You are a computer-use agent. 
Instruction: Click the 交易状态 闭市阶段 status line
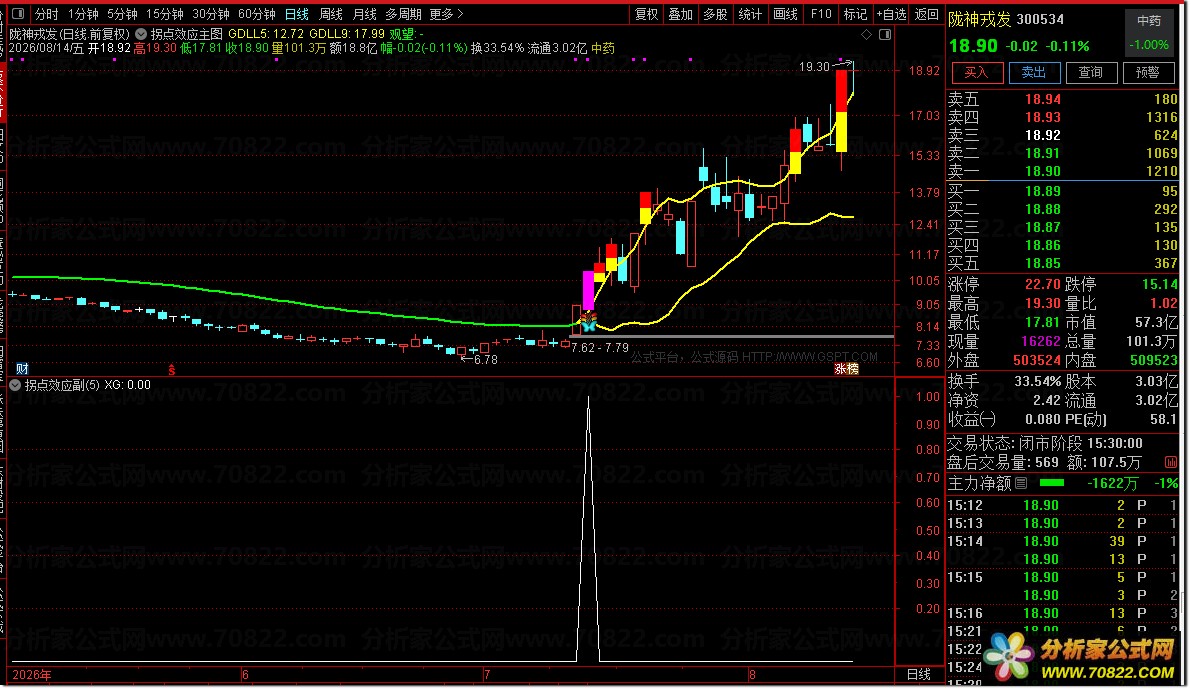tap(1044, 444)
